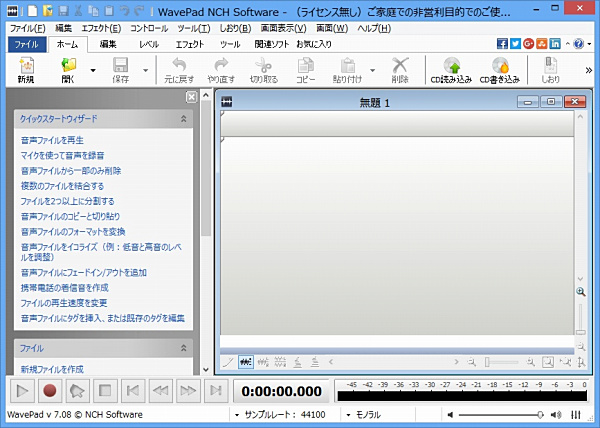600x428 pixels.
Task: Click the vertical zoom-in magnifier at right edge
Action: pos(581,292)
